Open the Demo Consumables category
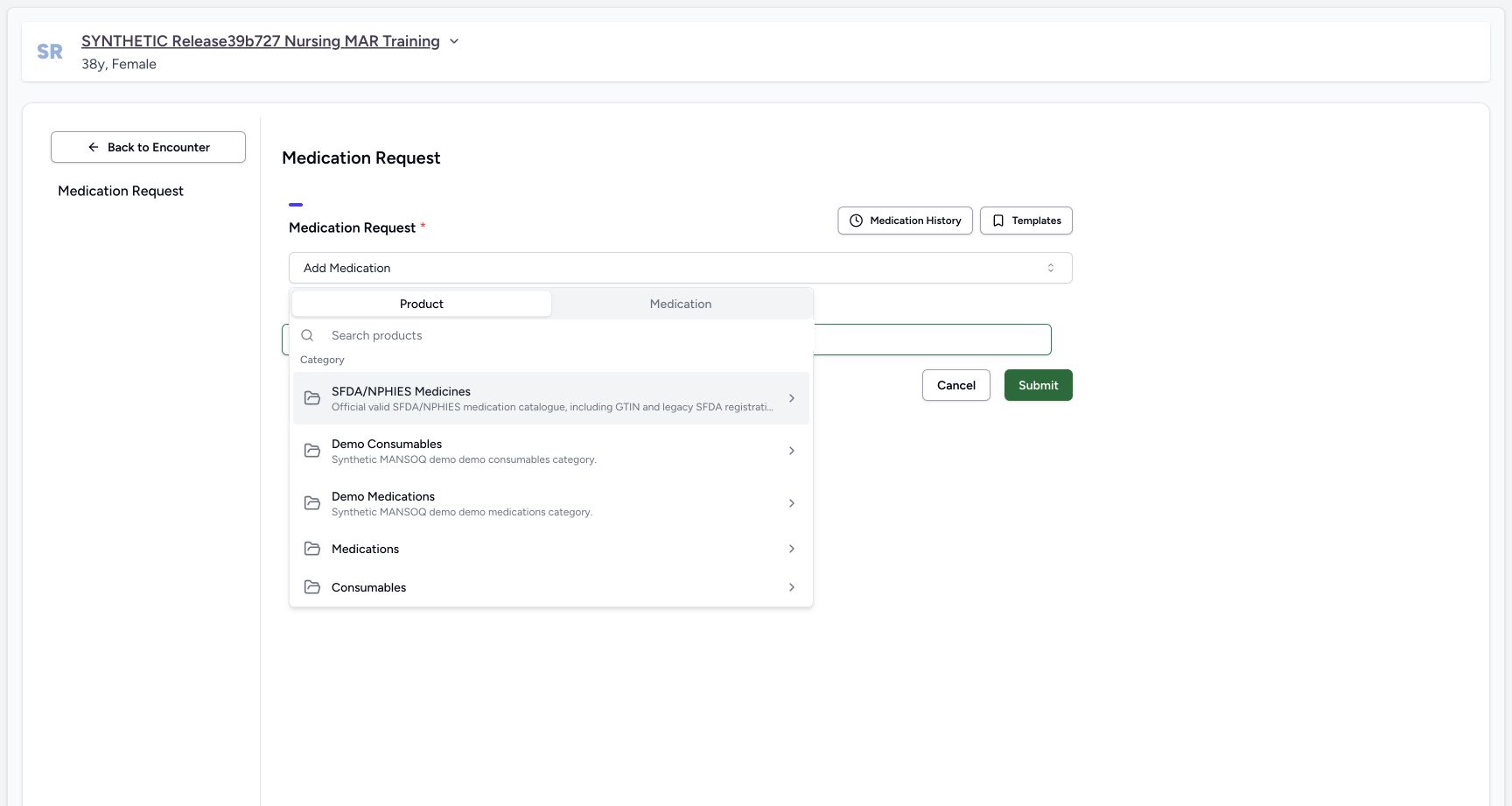 coord(550,451)
